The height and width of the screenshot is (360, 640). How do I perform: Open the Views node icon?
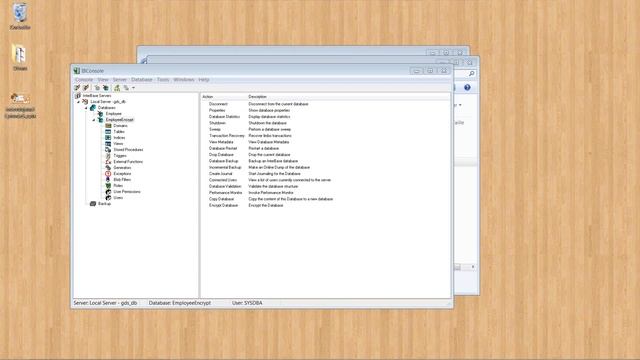coord(108,144)
